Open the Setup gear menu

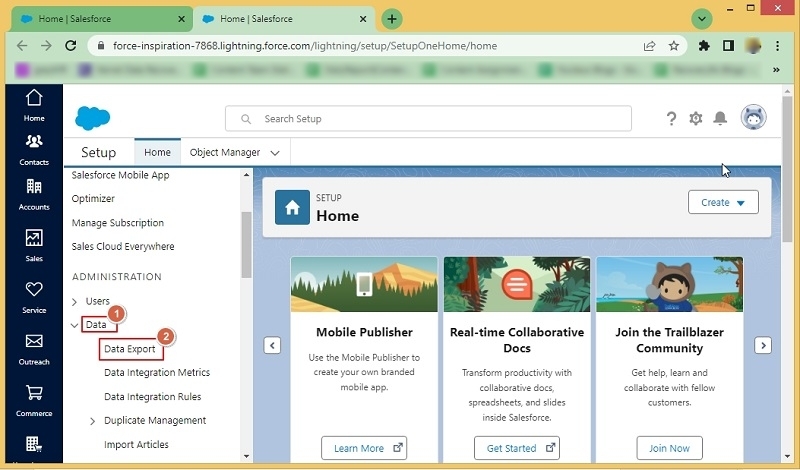(695, 118)
